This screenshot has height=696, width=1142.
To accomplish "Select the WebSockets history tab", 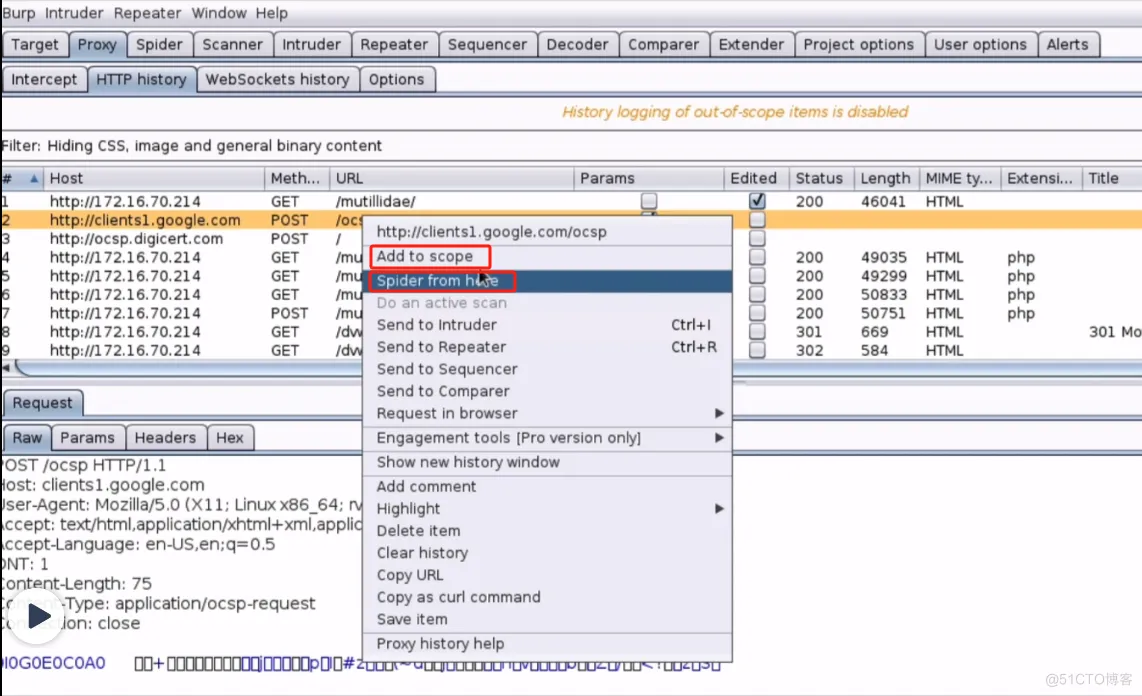I will 278,79.
